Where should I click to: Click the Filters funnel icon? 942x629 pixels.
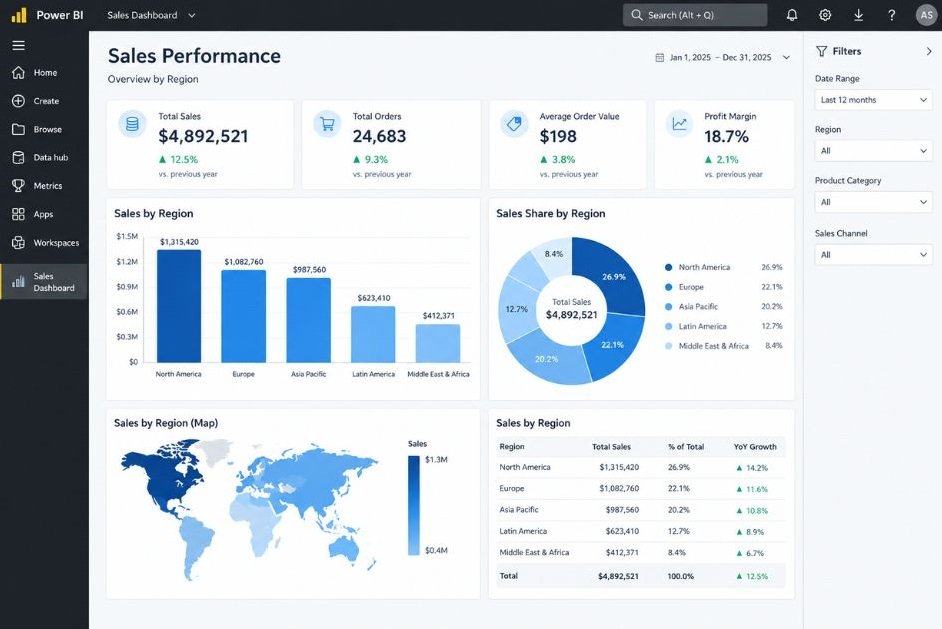tap(821, 51)
